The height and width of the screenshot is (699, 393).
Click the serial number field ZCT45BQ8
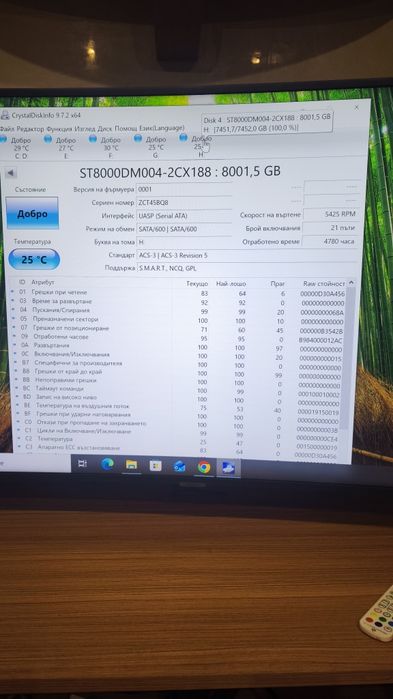184,202
